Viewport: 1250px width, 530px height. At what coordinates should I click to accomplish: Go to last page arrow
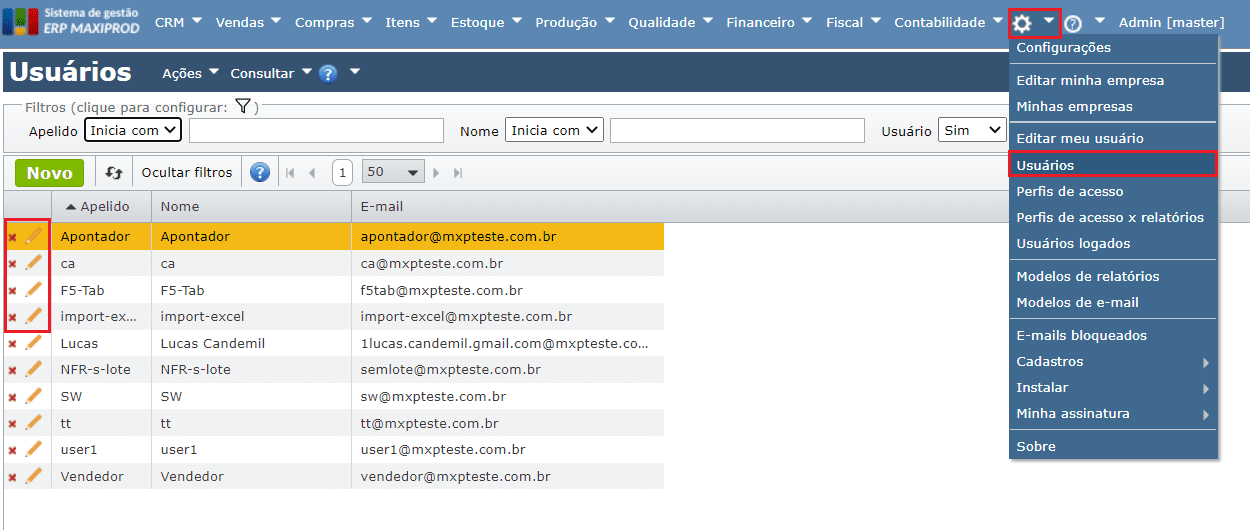[458, 173]
